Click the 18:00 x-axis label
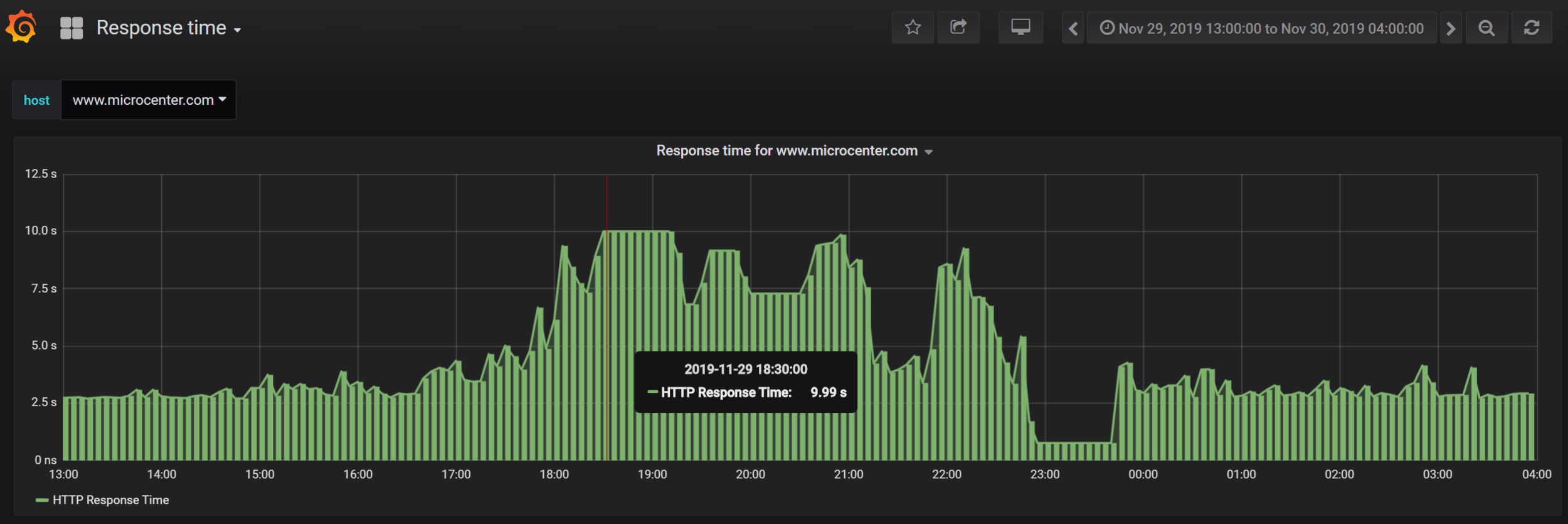 coord(554,474)
